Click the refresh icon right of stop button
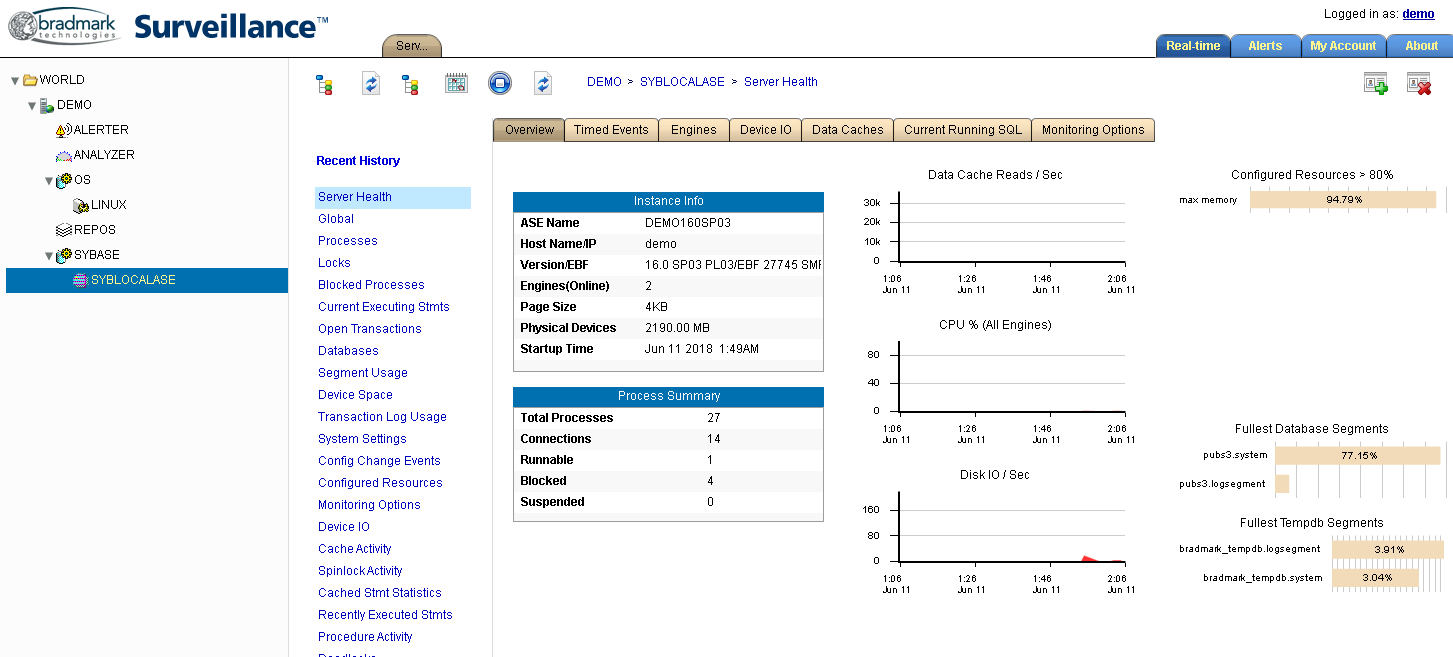This screenshot has height=657, width=1453. point(543,83)
